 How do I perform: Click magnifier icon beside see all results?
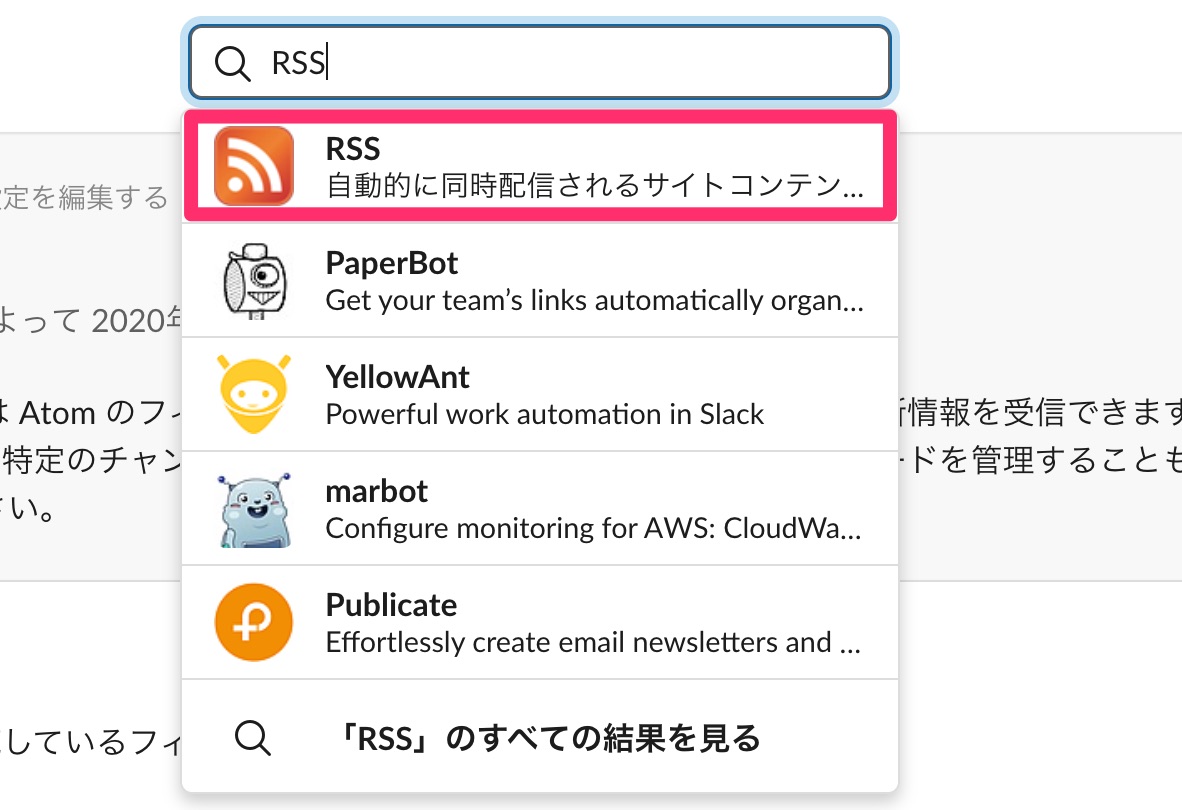pos(253,738)
